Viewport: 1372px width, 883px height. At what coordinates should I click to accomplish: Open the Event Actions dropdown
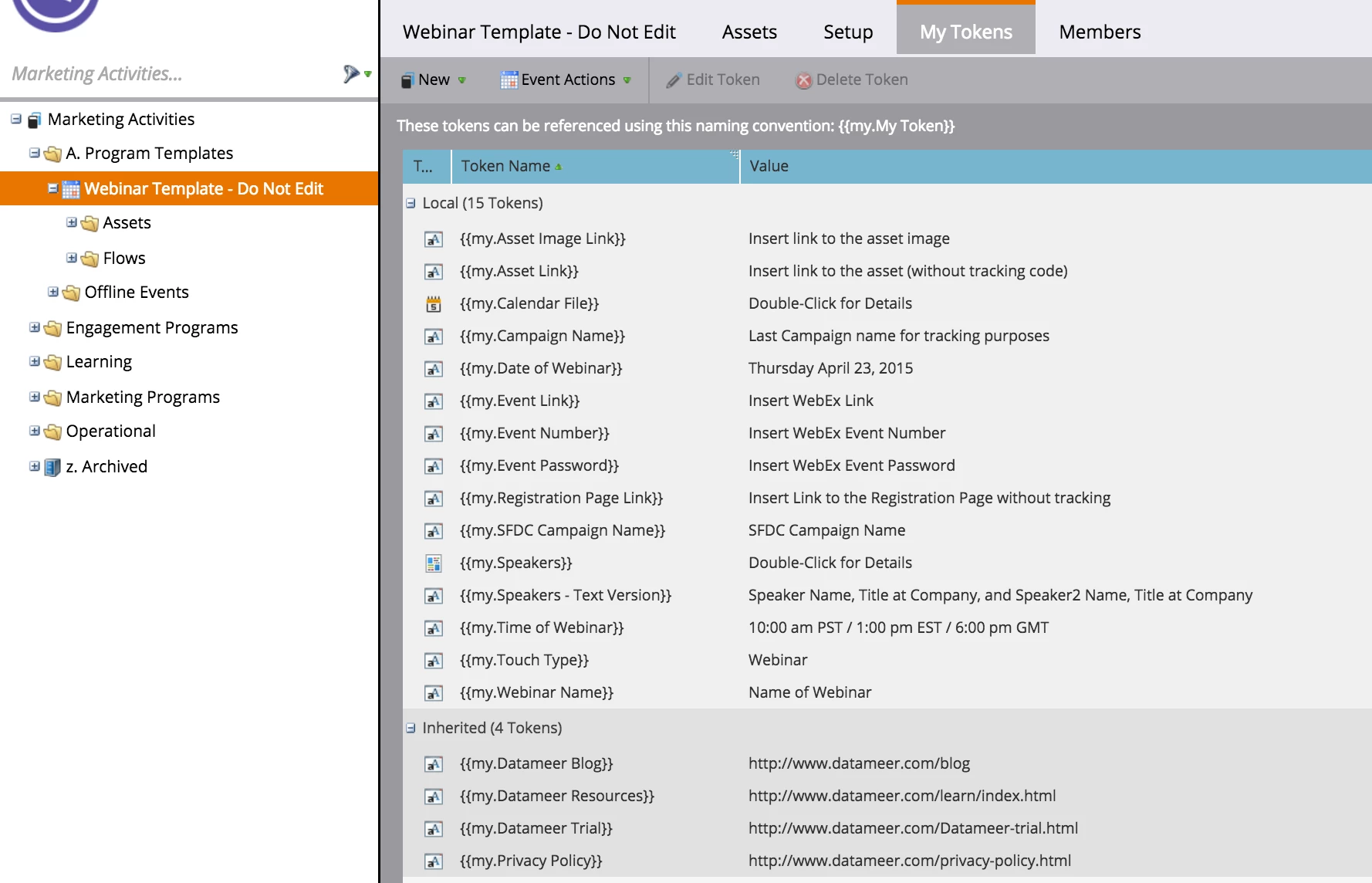[x=566, y=80]
